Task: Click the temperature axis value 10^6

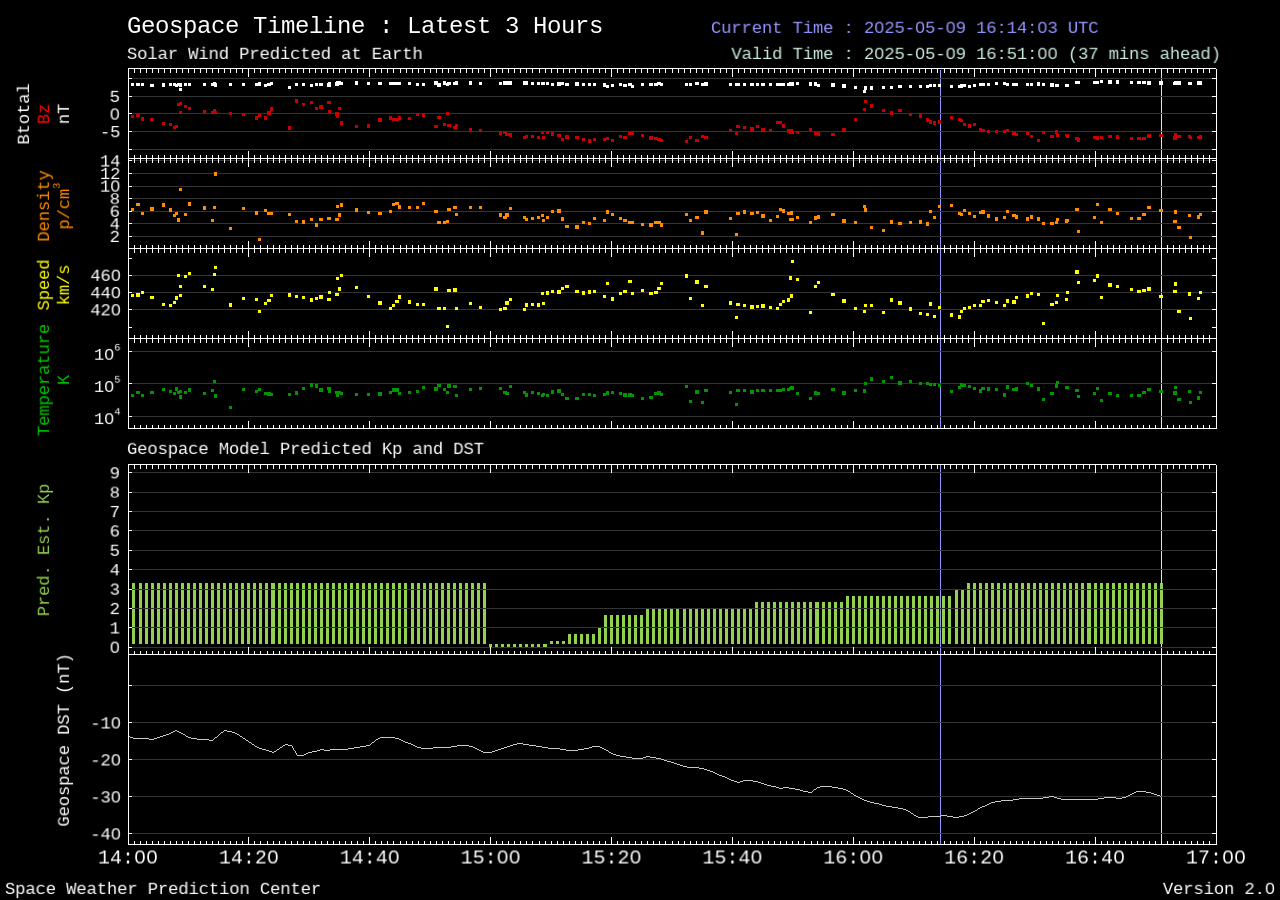Action: (108, 353)
